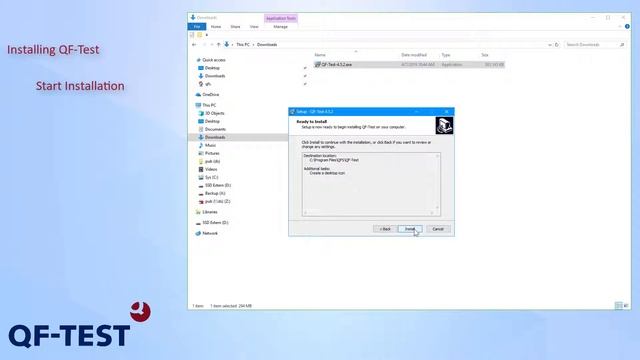
Task: Click the up-one-level arrow in Explorer
Action: (219, 44)
